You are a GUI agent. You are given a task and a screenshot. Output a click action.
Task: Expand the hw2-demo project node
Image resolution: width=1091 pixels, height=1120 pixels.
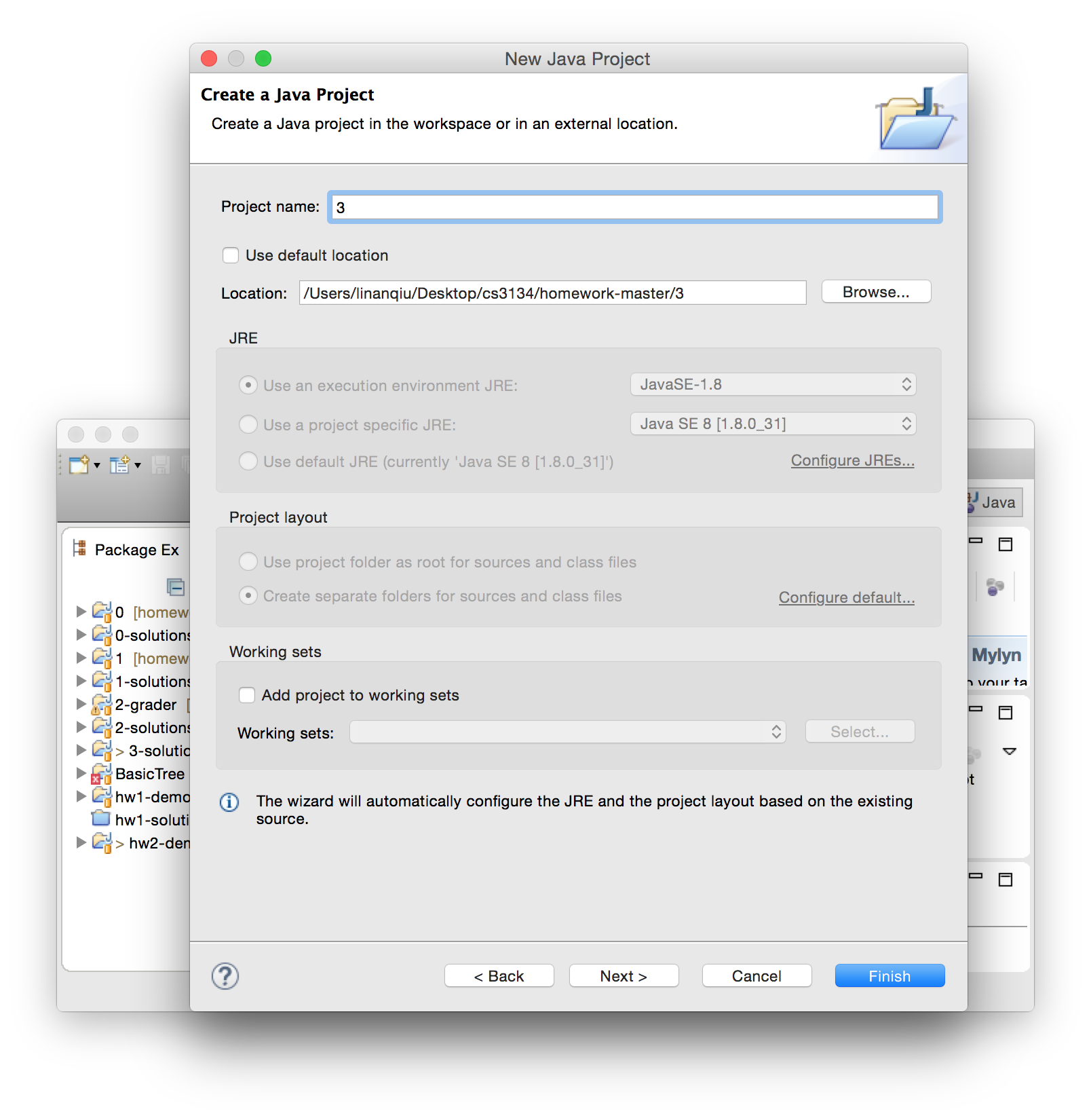(81, 842)
